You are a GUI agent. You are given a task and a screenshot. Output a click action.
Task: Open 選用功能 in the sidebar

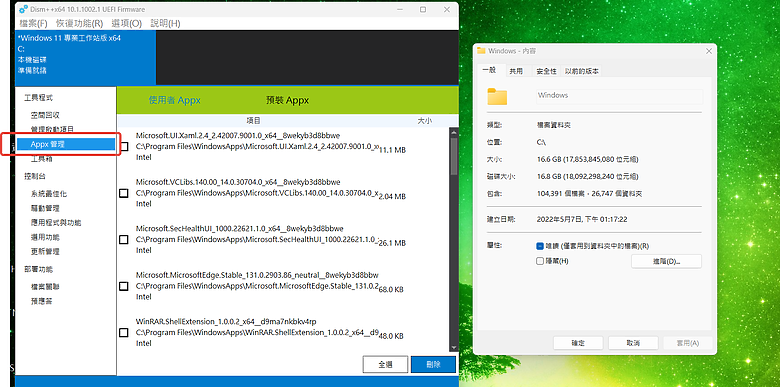point(45,237)
